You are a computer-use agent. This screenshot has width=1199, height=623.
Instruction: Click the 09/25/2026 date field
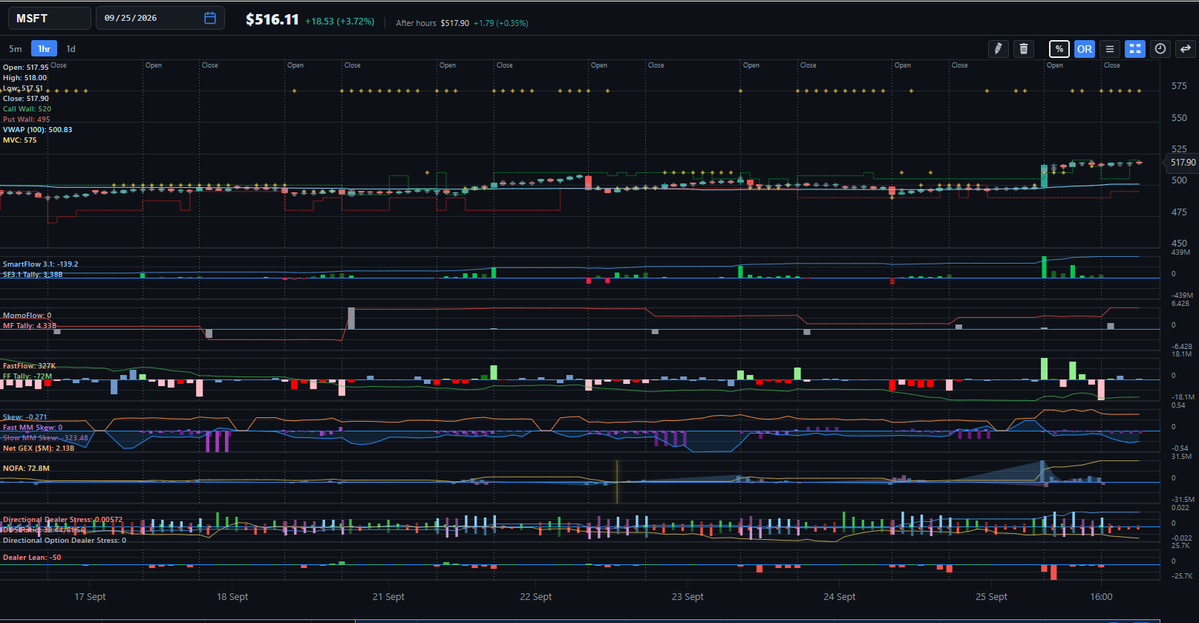pyautogui.click(x=160, y=18)
